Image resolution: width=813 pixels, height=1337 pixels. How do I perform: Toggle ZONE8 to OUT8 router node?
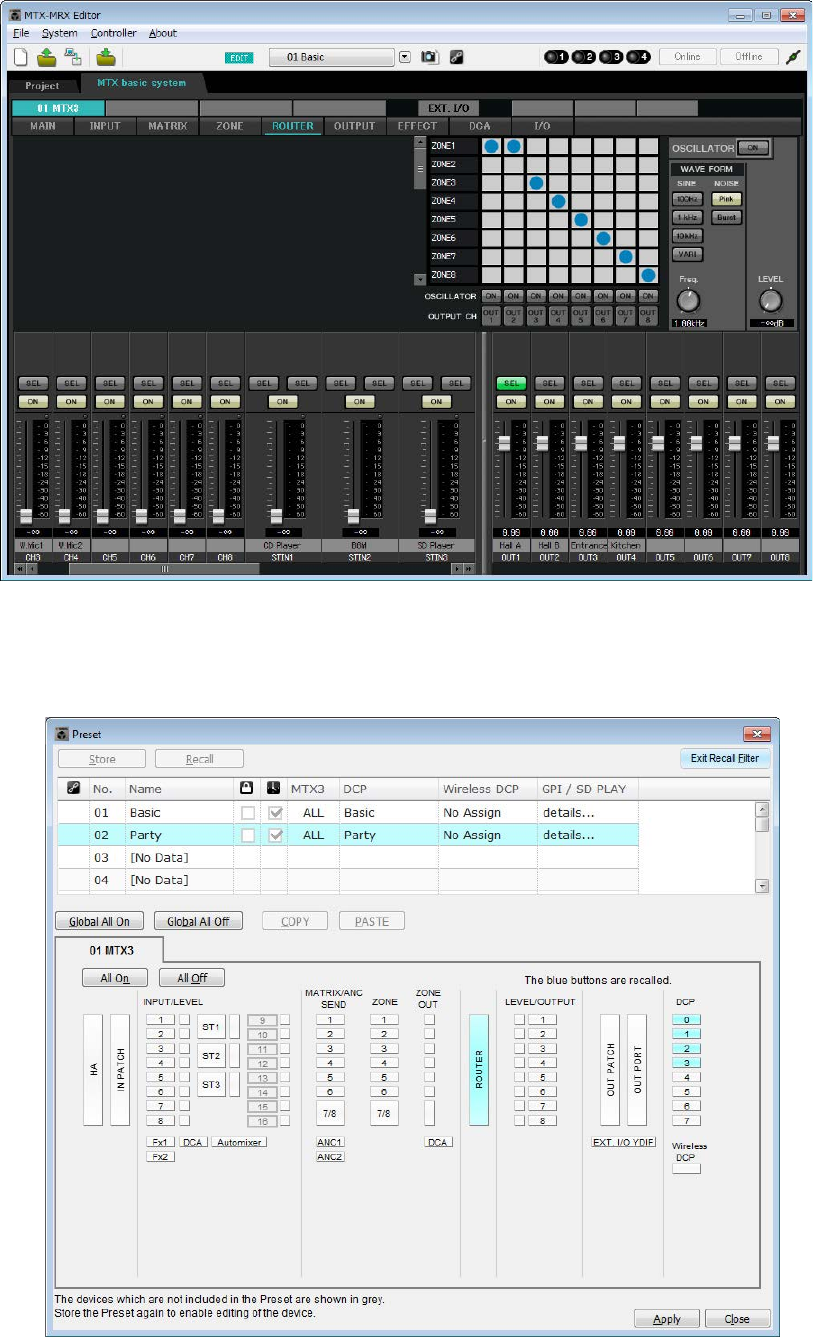coord(648,275)
